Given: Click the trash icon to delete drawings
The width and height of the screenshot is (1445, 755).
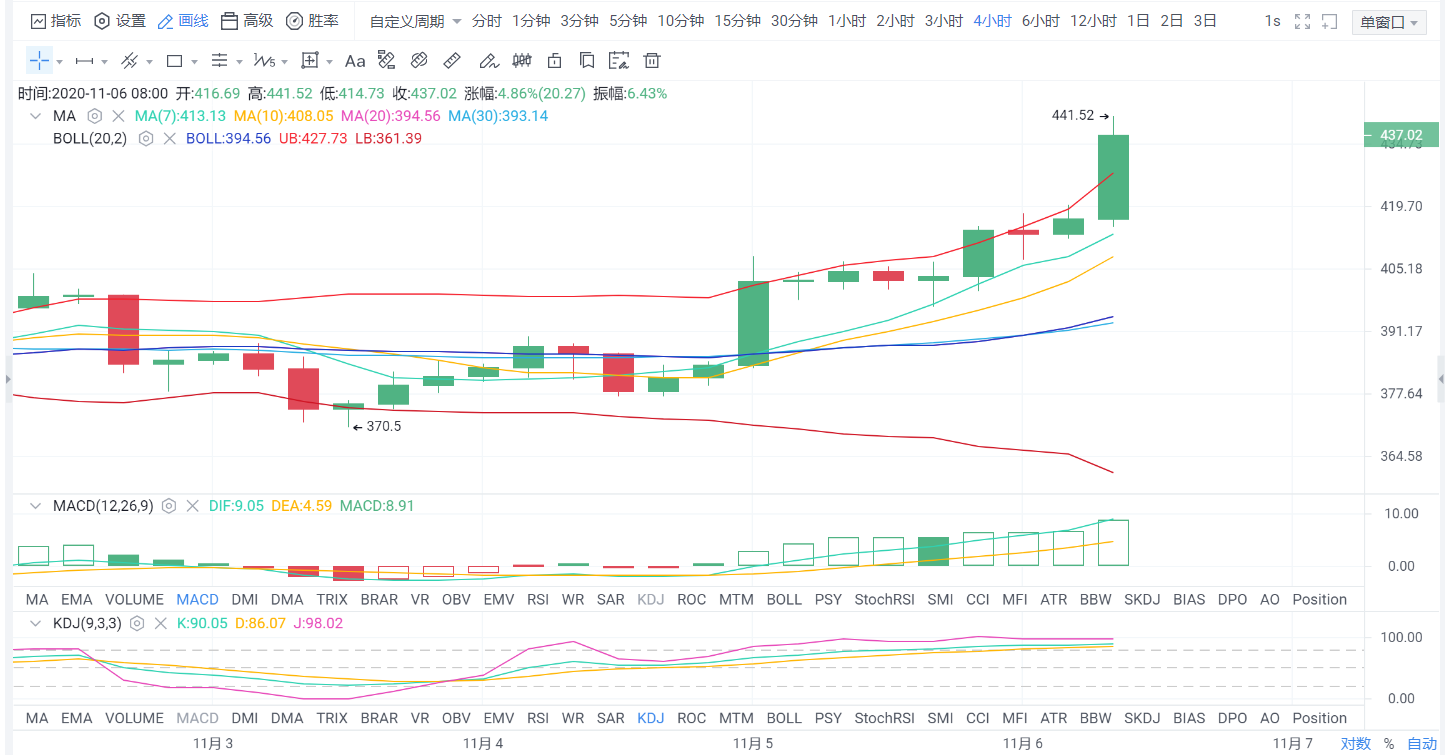Looking at the screenshot, I should (x=652, y=61).
